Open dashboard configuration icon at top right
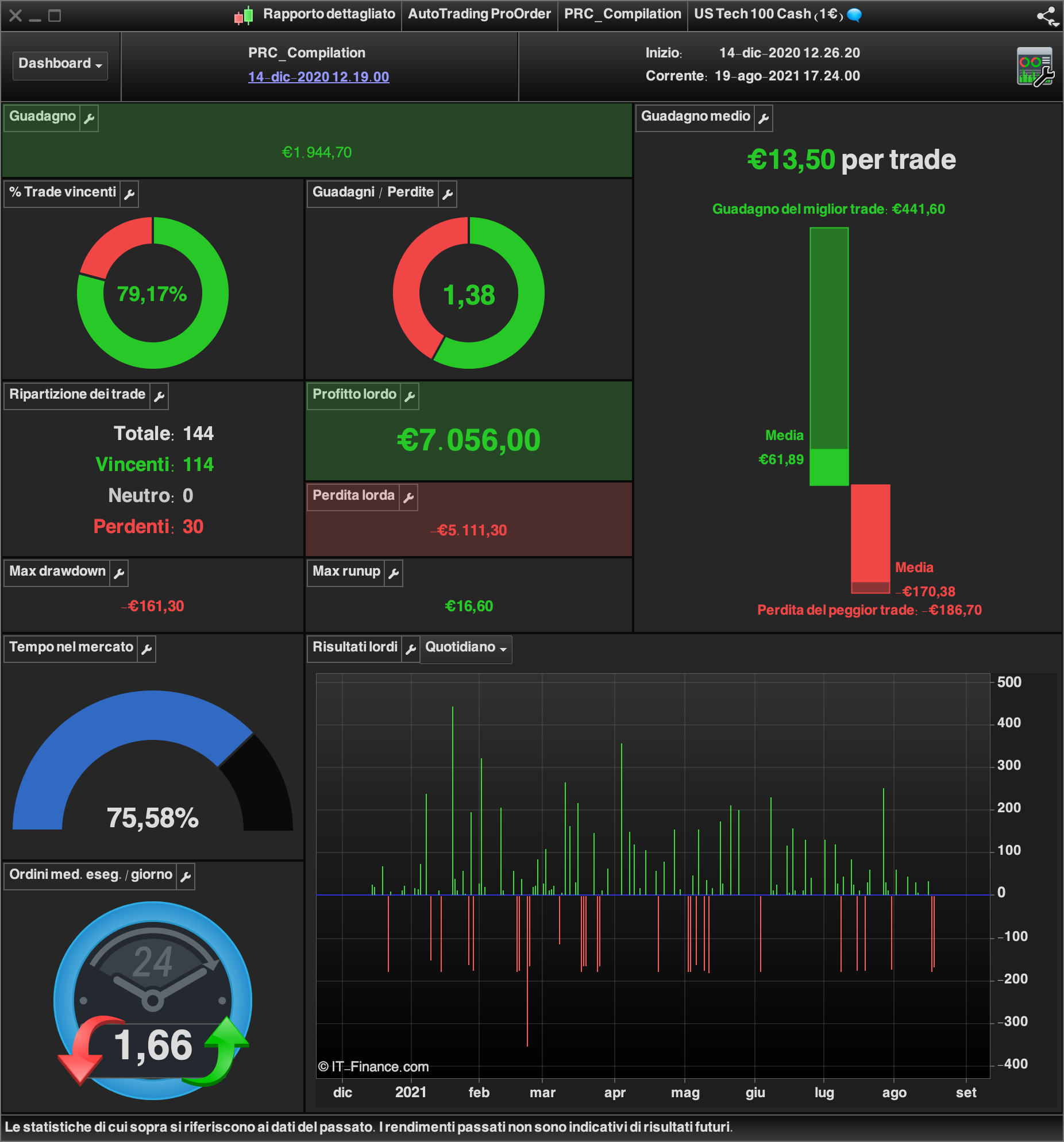1064x1142 pixels. click(1035, 67)
